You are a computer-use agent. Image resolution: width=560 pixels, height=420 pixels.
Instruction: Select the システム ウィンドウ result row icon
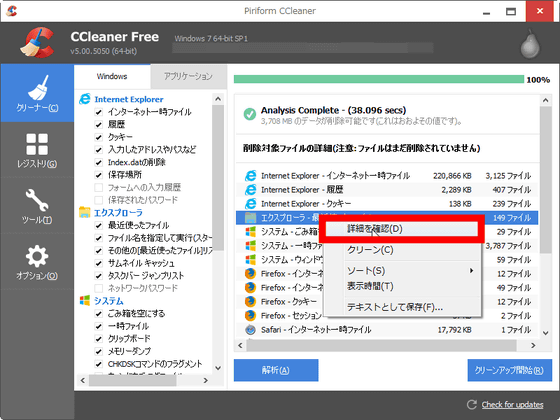click(x=250, y=260)
